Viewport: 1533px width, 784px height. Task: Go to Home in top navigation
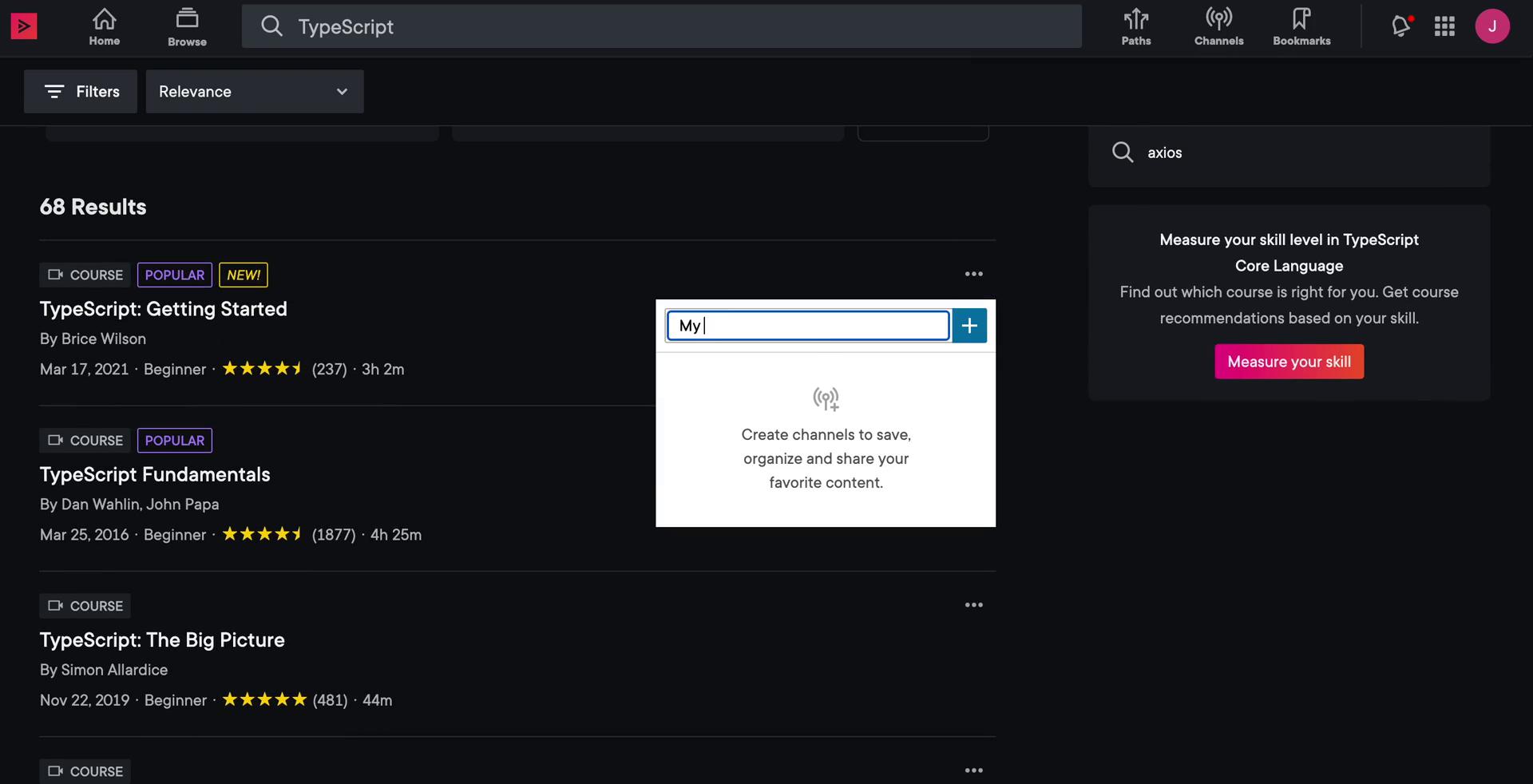click(105, 27)
